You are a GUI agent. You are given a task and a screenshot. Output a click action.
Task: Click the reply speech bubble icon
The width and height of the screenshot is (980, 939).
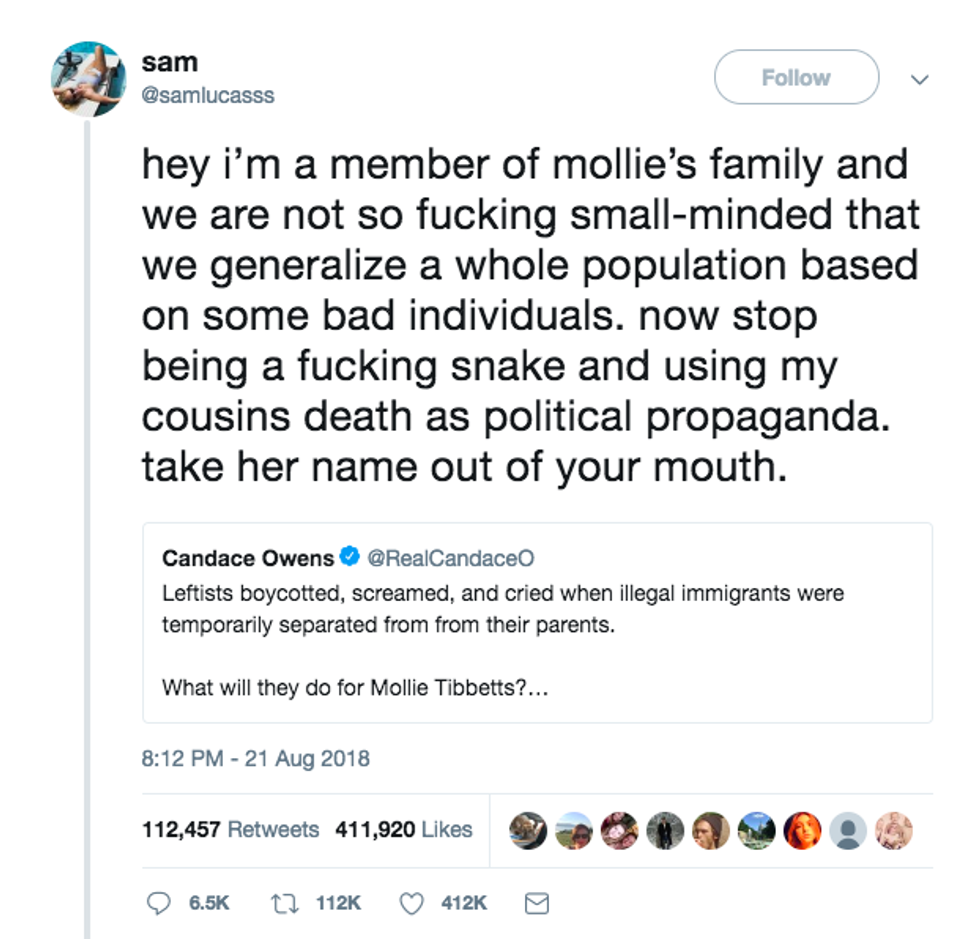pyautogui.click(x=160, y=903)
